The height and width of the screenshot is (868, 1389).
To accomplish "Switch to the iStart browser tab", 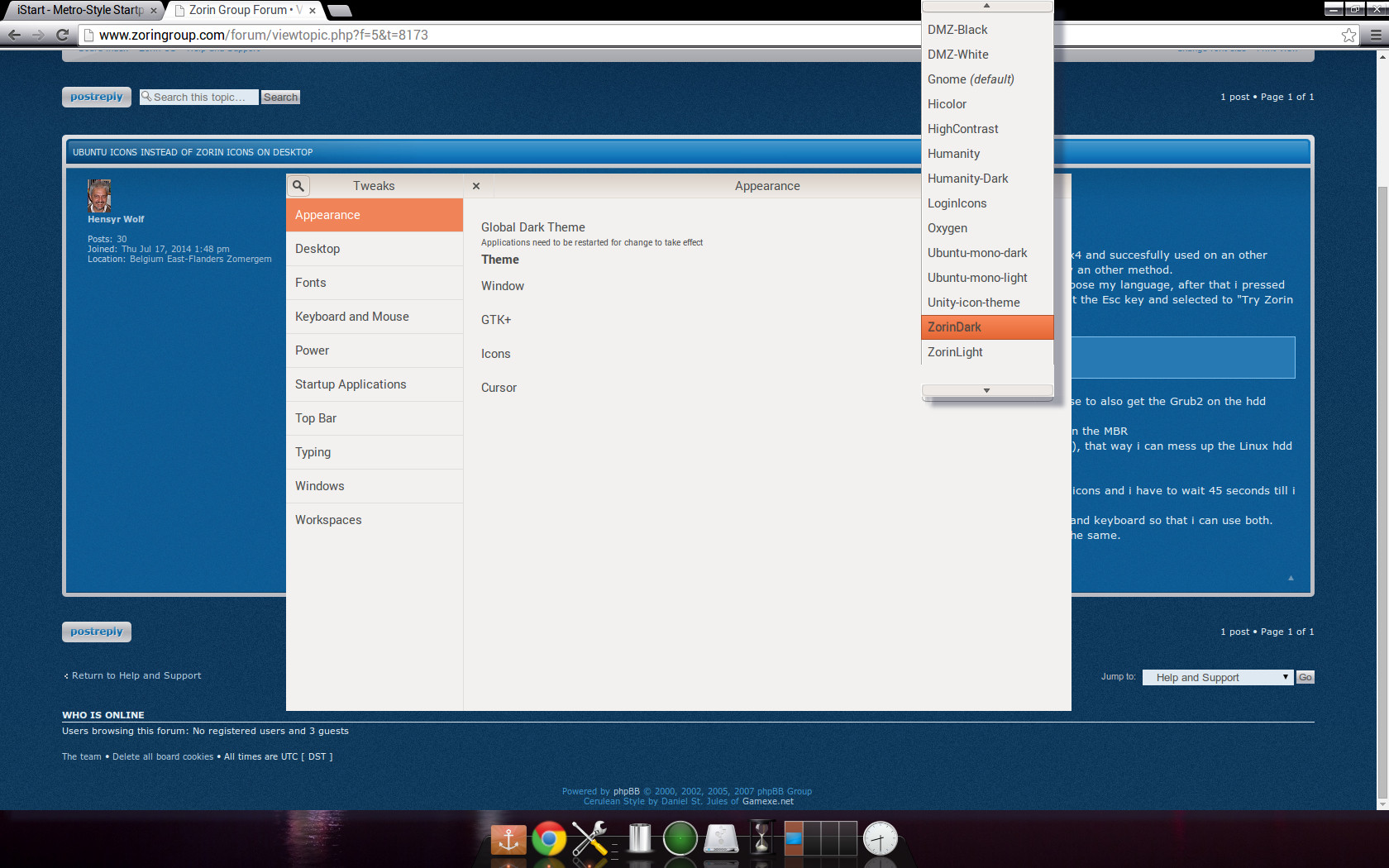I will click(80, 10).
